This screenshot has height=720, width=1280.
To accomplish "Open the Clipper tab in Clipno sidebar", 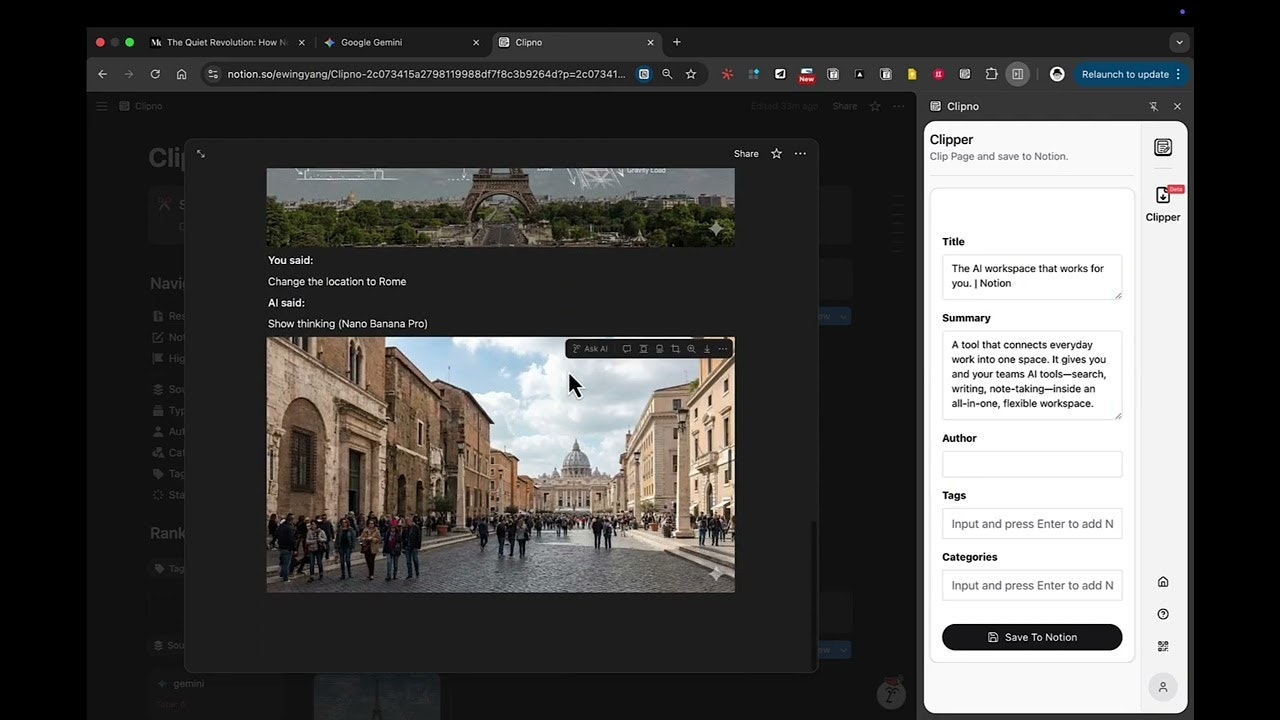I will (x=1162, y=203).
